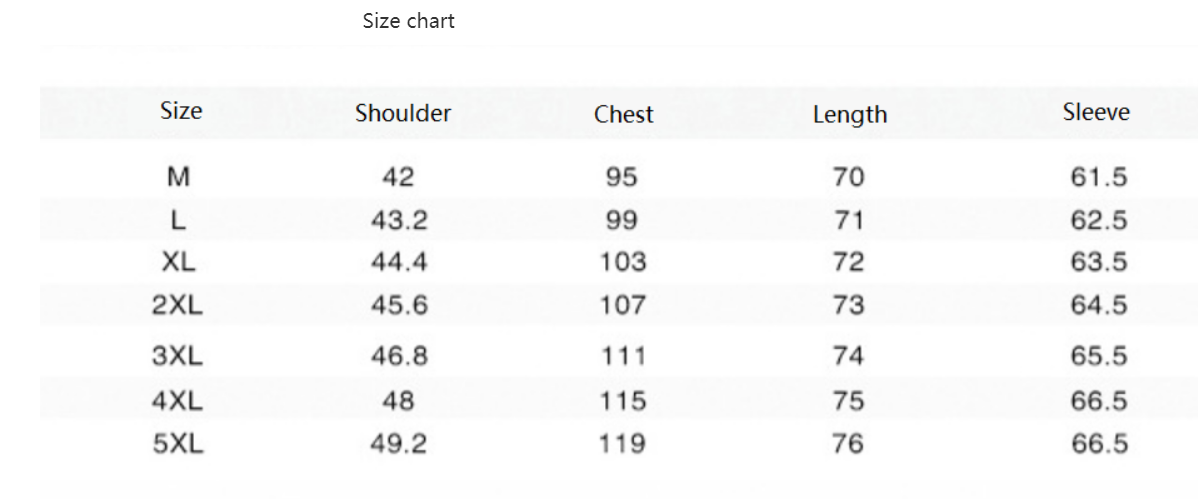This screenshot has height=499, width=1198.
Task: Click the Sleeve column header
Action: pyautogui.click(x=1096, y=112)
